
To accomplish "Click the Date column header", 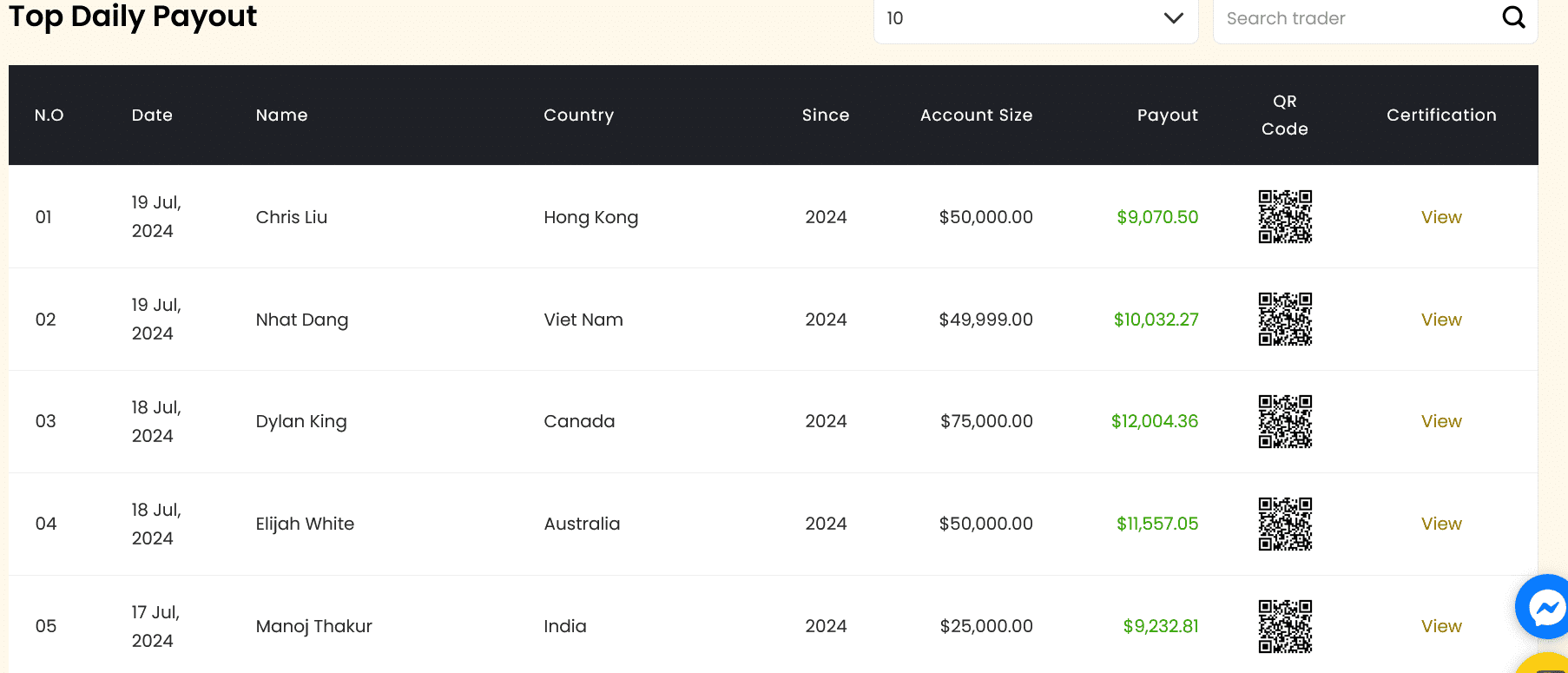I will (x=152, y=115).
